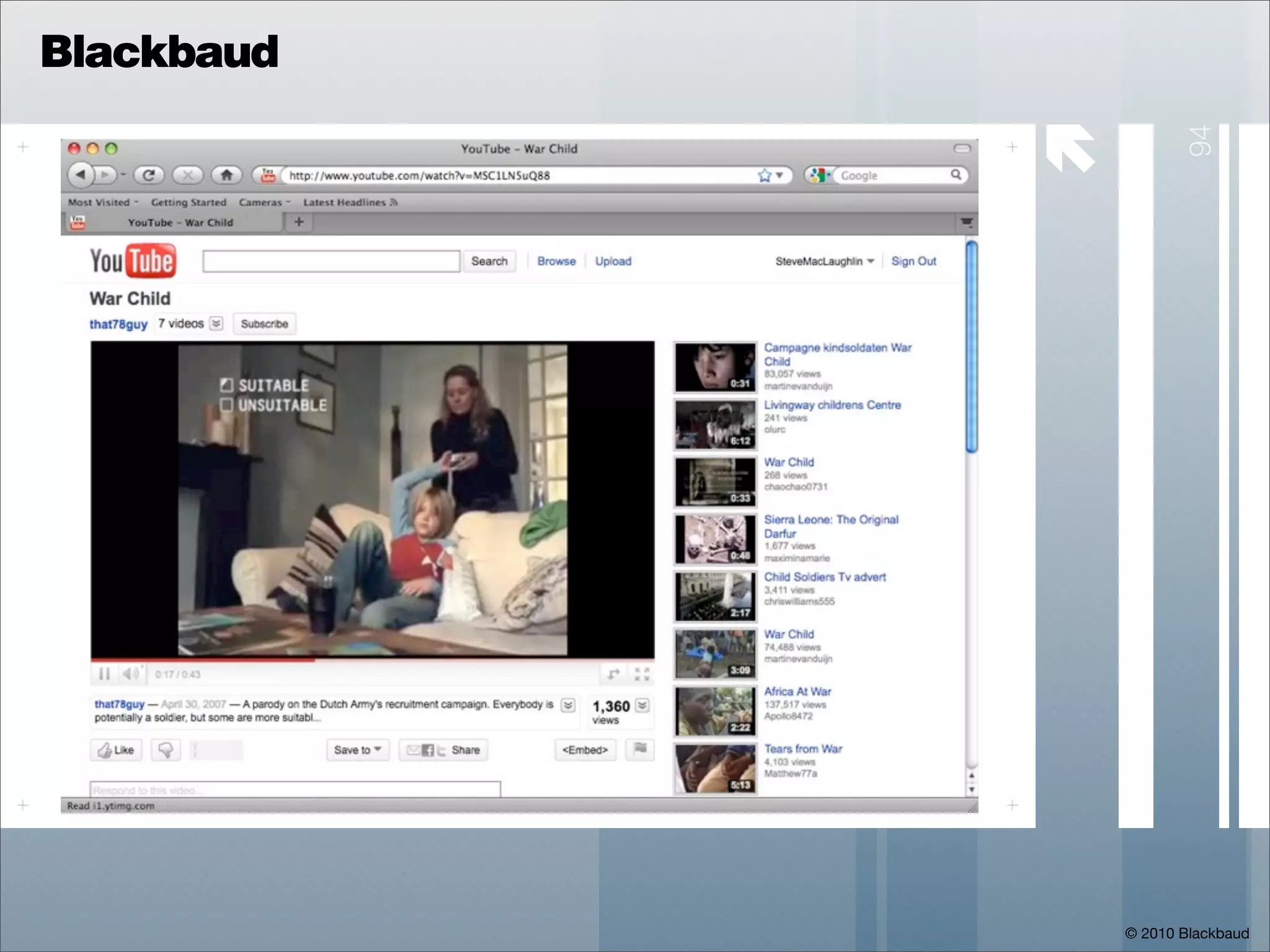The height and width of the screenshot is (952, 1270).
Task: Expand the Cameras bookmarks folder
Action: (265, 202)
